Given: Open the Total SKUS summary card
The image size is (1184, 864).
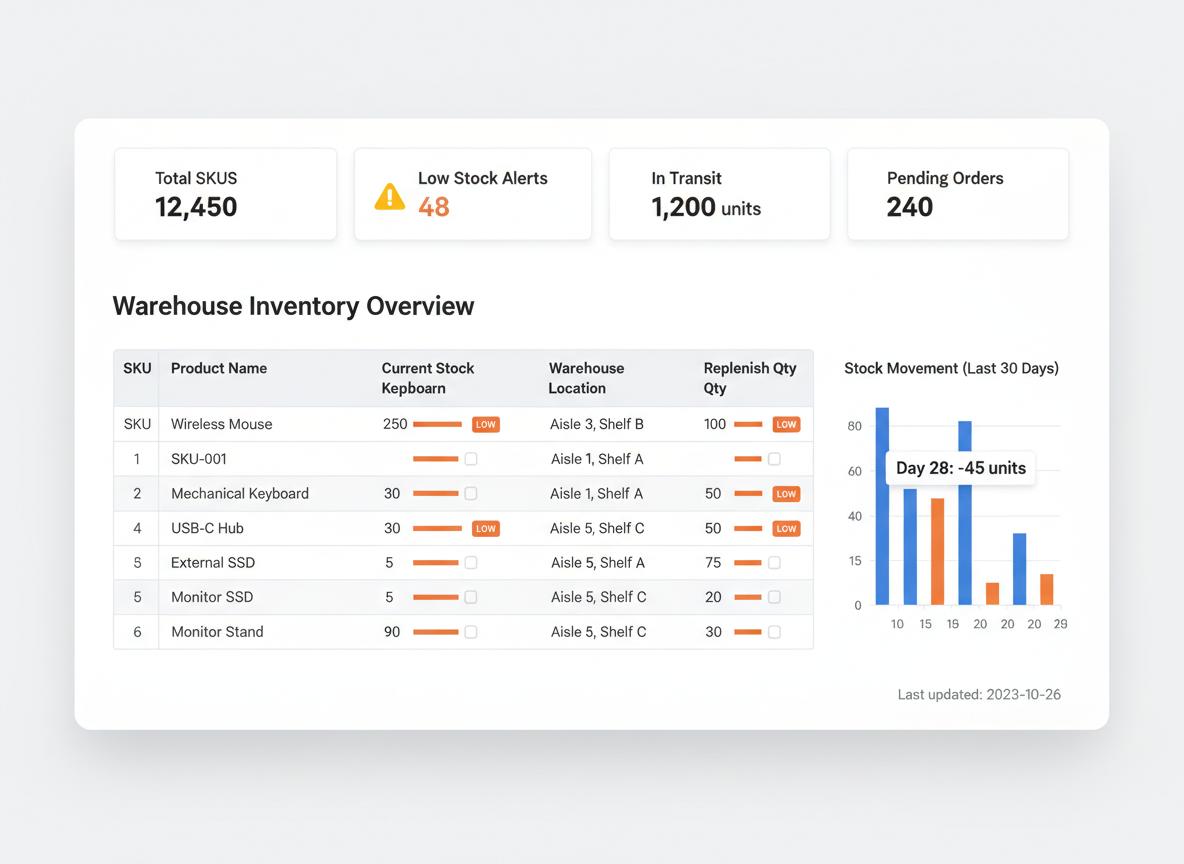Looking at the screenshot, I should (225, 194).
